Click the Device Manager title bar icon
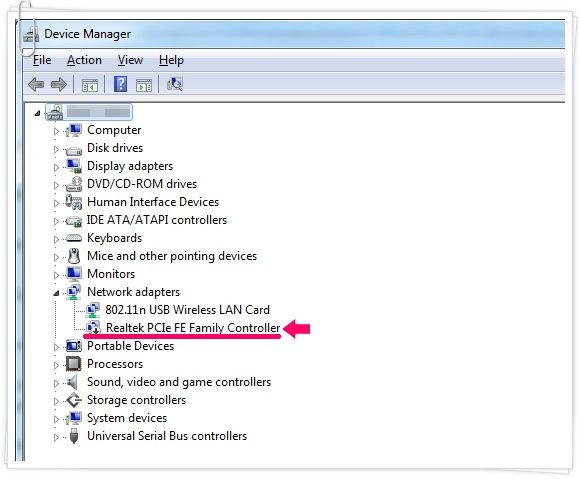The image size is (579, 479). (x=31, y=35)
